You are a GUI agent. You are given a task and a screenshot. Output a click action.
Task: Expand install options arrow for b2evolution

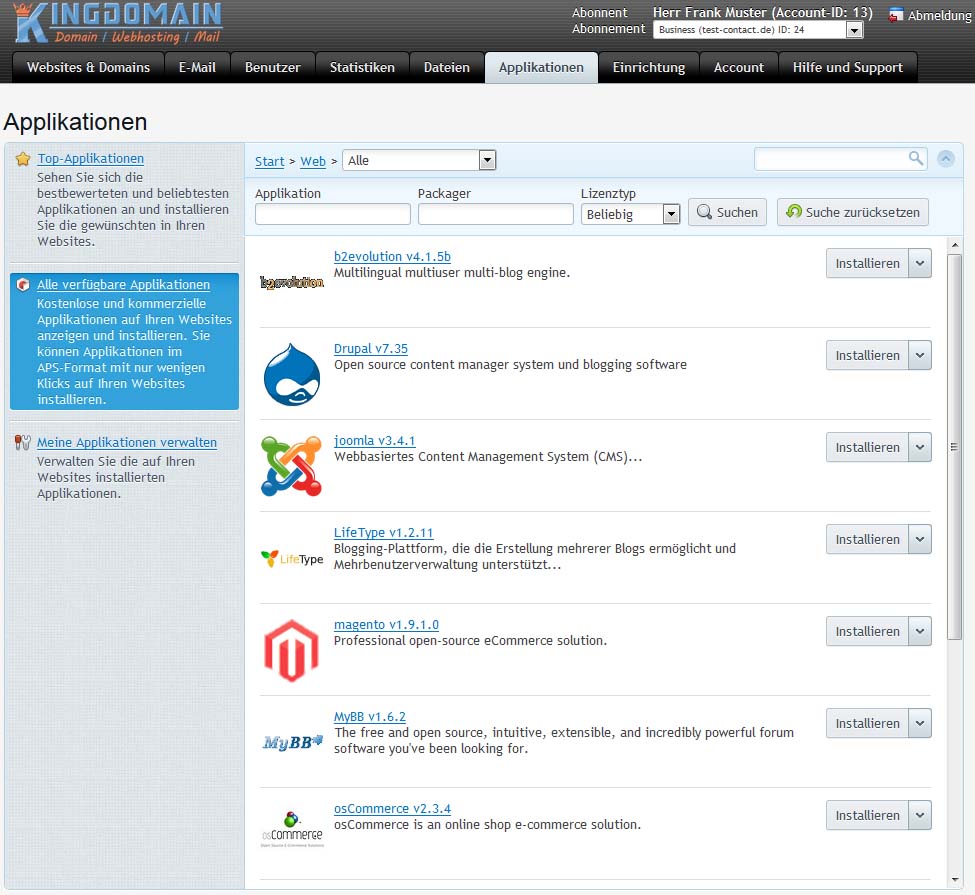(x=920, y=263)
